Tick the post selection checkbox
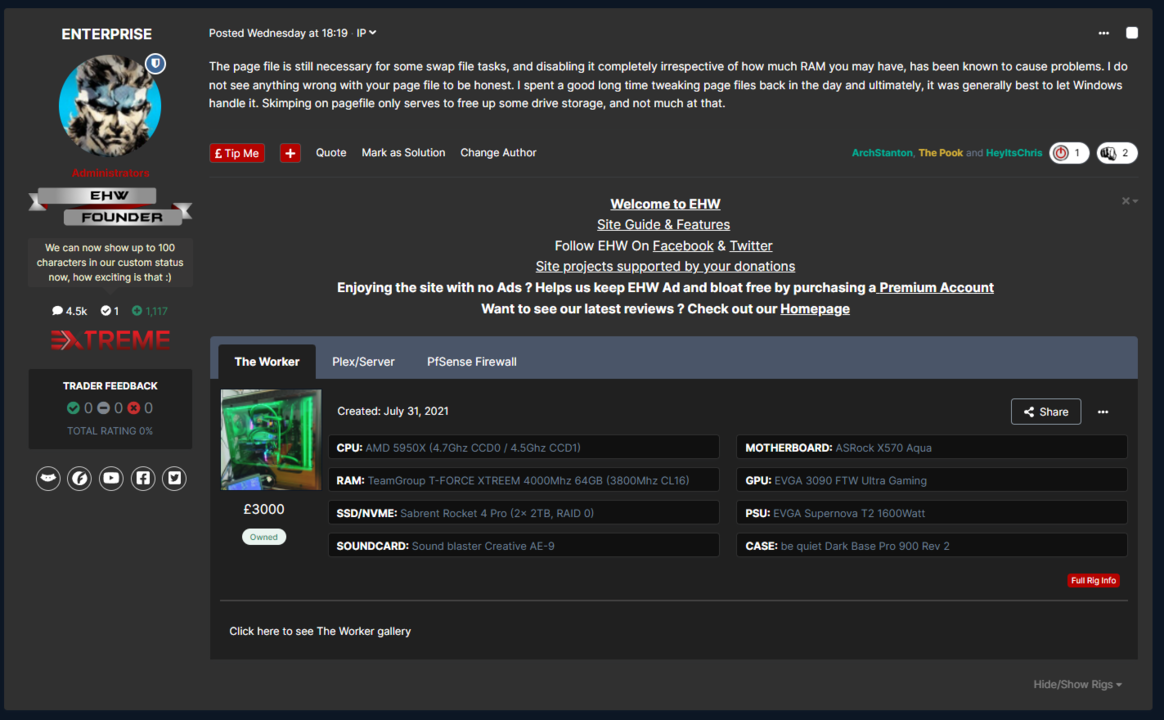This screenshot has width=1164, height=720. click(1132, 33)
